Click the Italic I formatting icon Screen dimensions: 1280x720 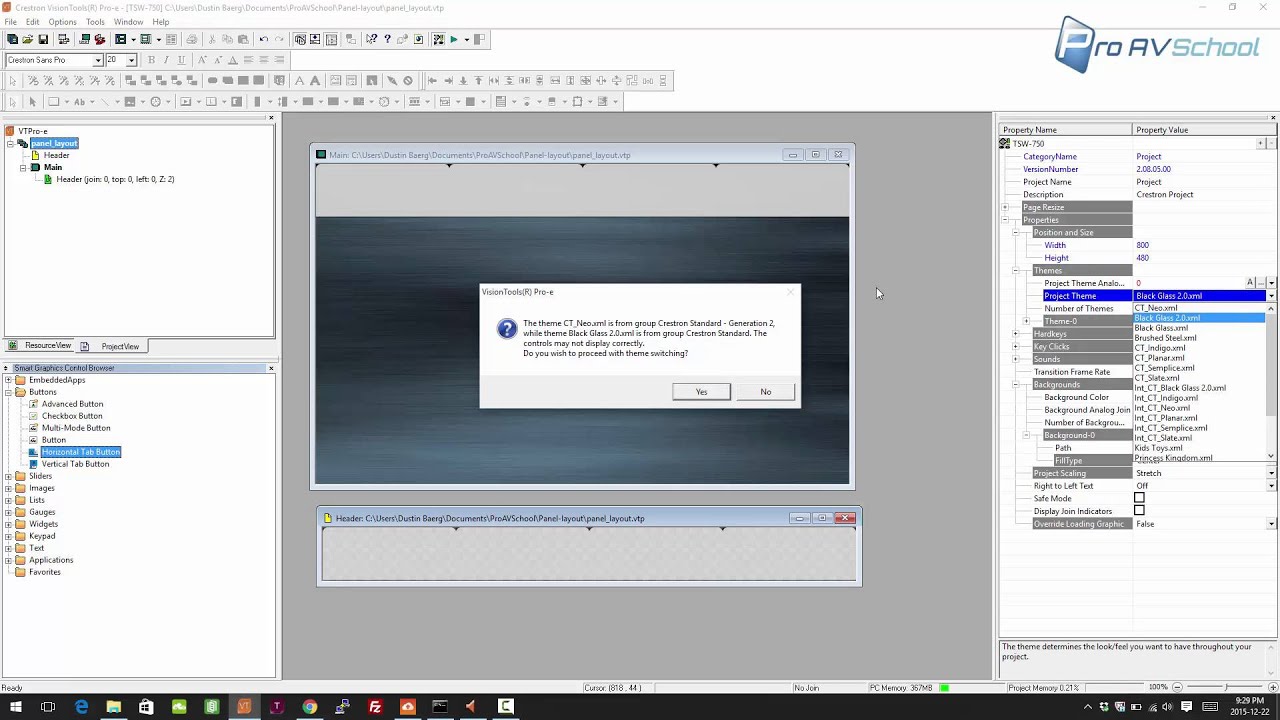(x=166, y=60)
